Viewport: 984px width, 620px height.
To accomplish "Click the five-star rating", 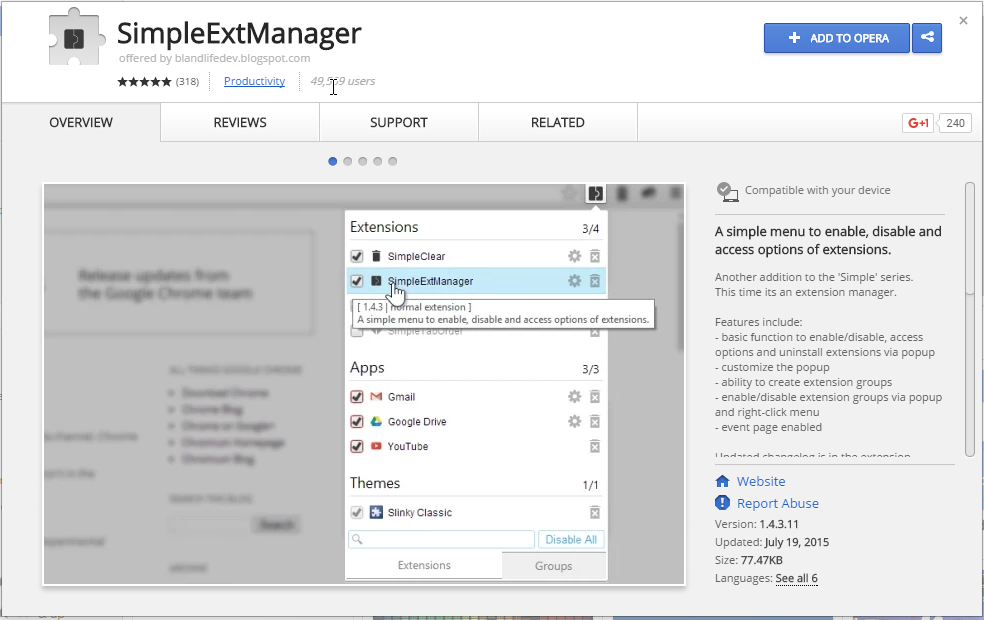I will 144,82.
